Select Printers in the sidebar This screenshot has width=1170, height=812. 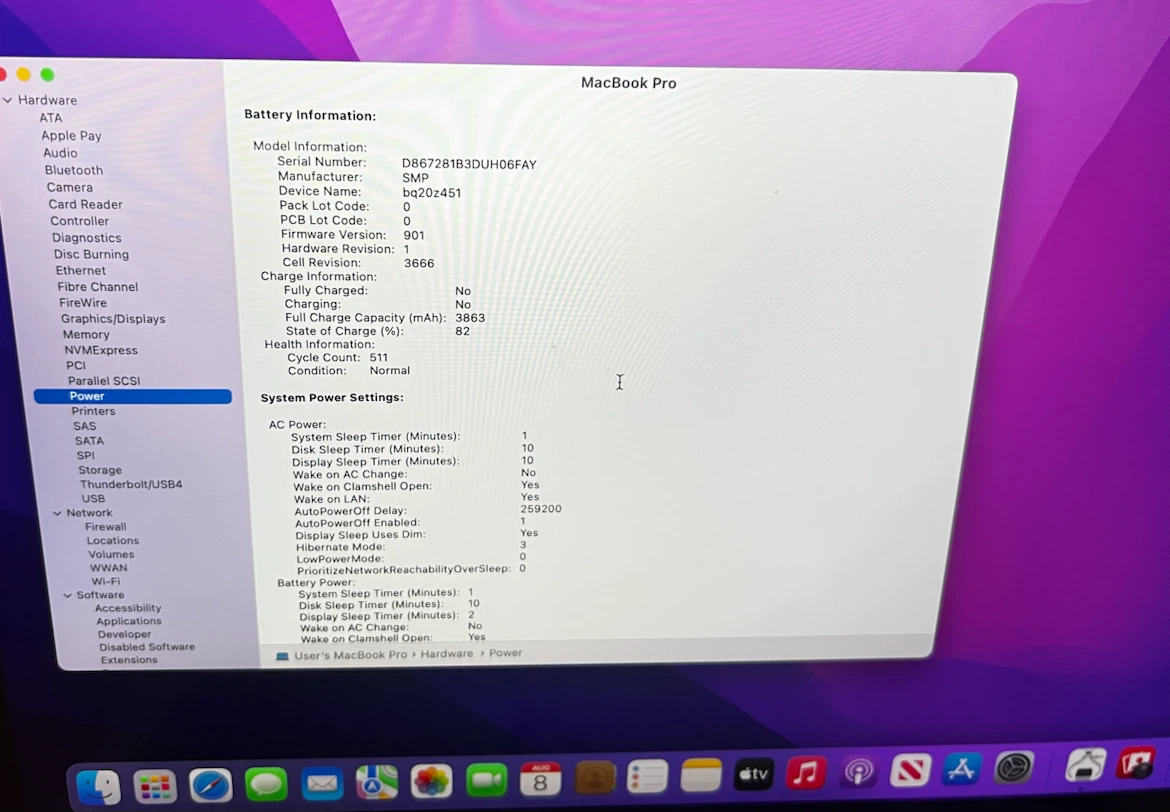click(x=93, y=411)
